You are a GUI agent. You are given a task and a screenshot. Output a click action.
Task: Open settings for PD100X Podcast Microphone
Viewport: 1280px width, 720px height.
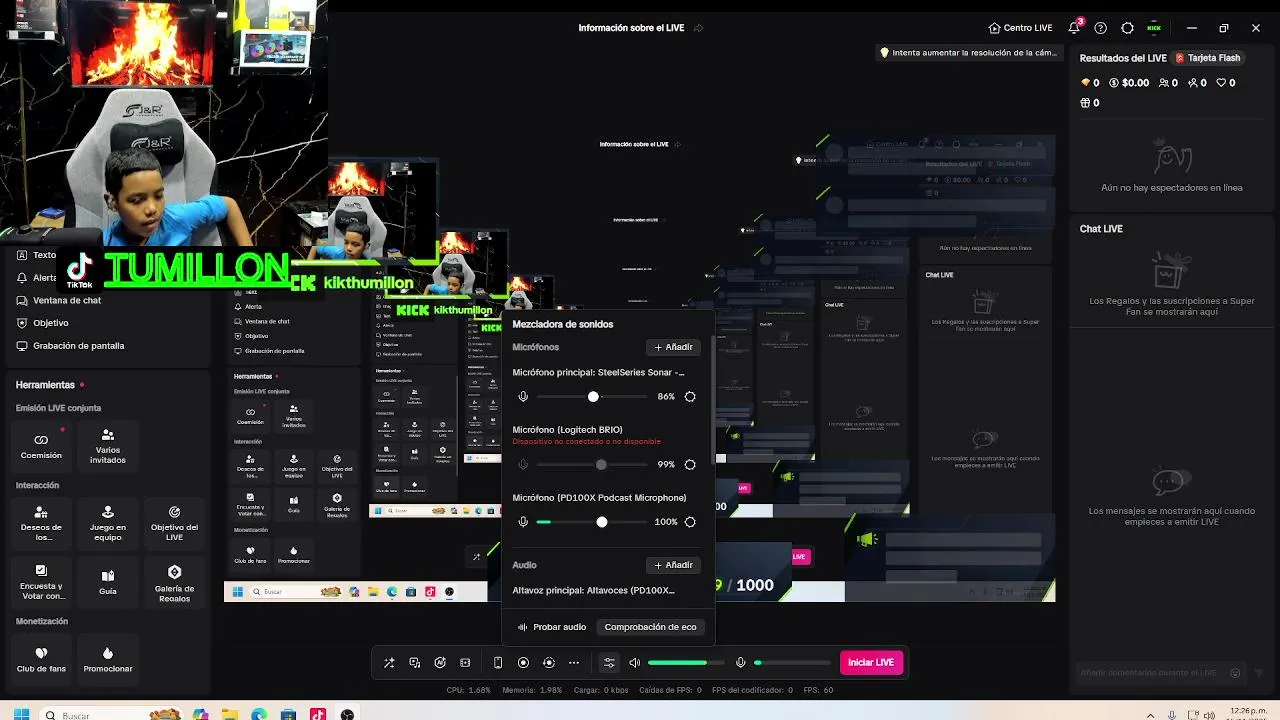tap(690, 522)
